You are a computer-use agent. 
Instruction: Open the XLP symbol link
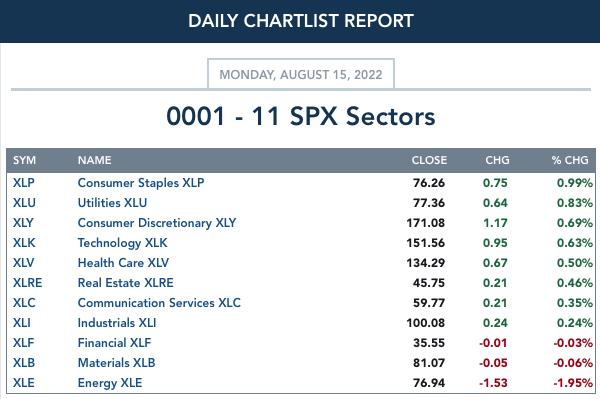point(24,183)
